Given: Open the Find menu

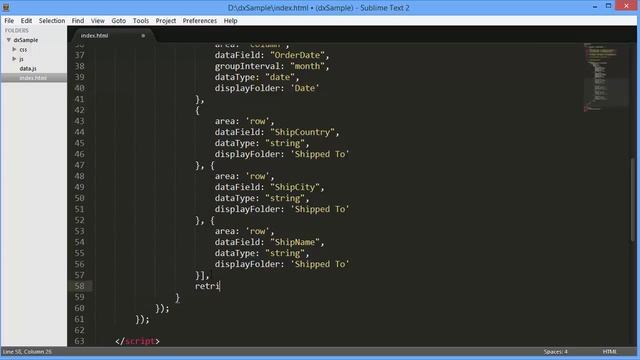Looking at the screenshot, I should point(78,21).
